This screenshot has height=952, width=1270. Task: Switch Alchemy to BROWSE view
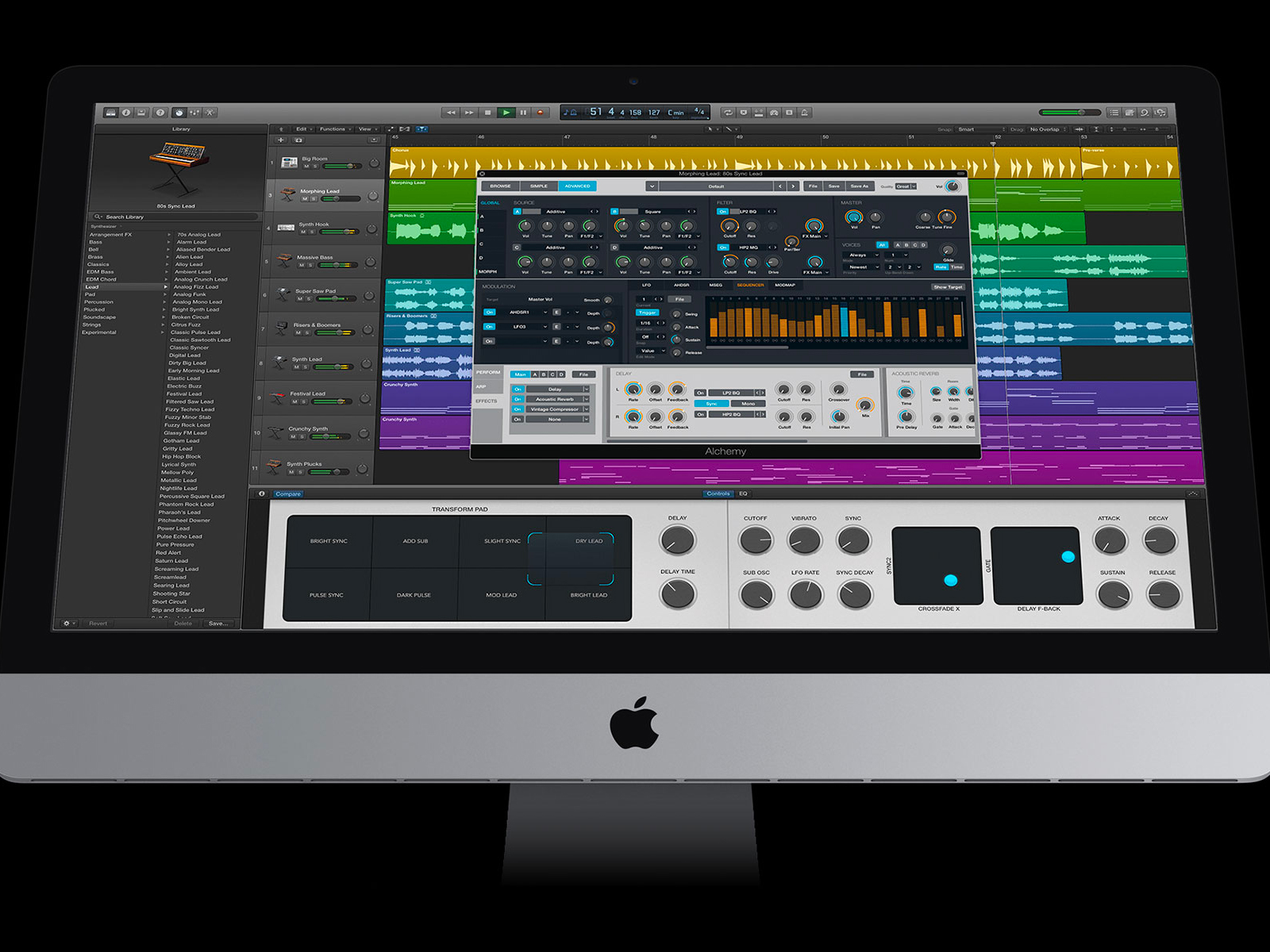click(x=500, y=186)
